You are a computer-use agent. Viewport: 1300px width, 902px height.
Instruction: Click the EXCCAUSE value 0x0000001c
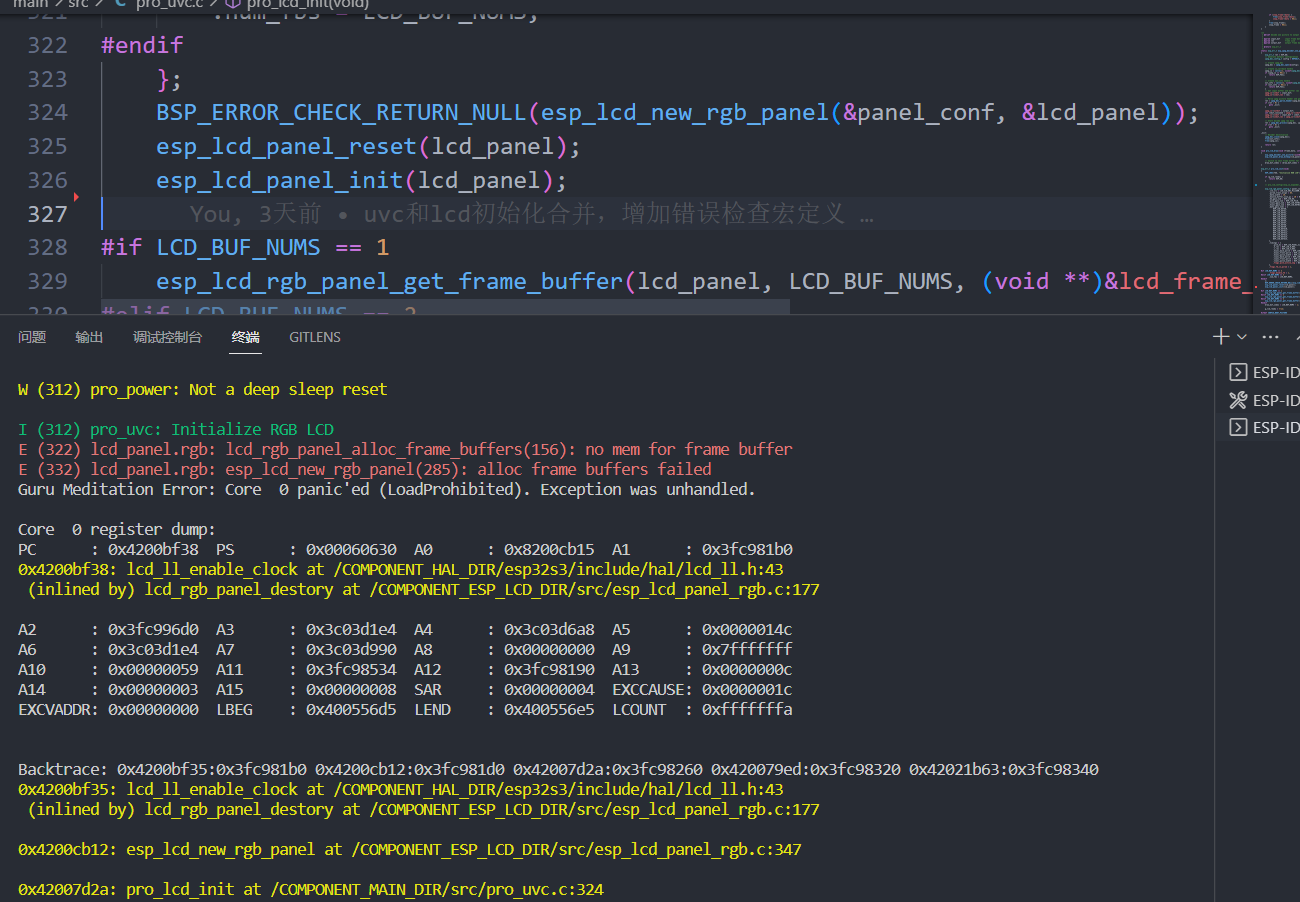[x=747, y=689]
